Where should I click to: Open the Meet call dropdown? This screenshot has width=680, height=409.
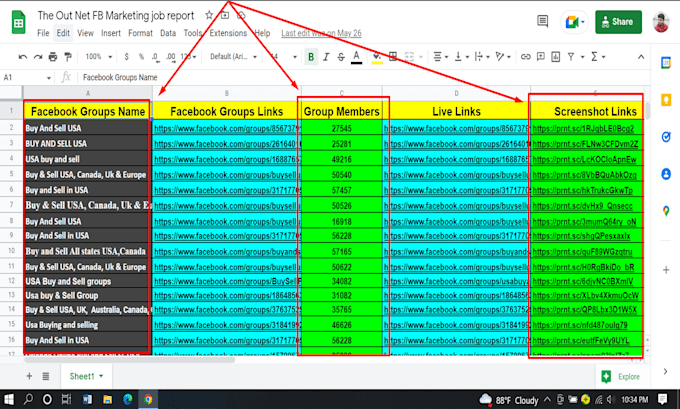pos(582,22)
